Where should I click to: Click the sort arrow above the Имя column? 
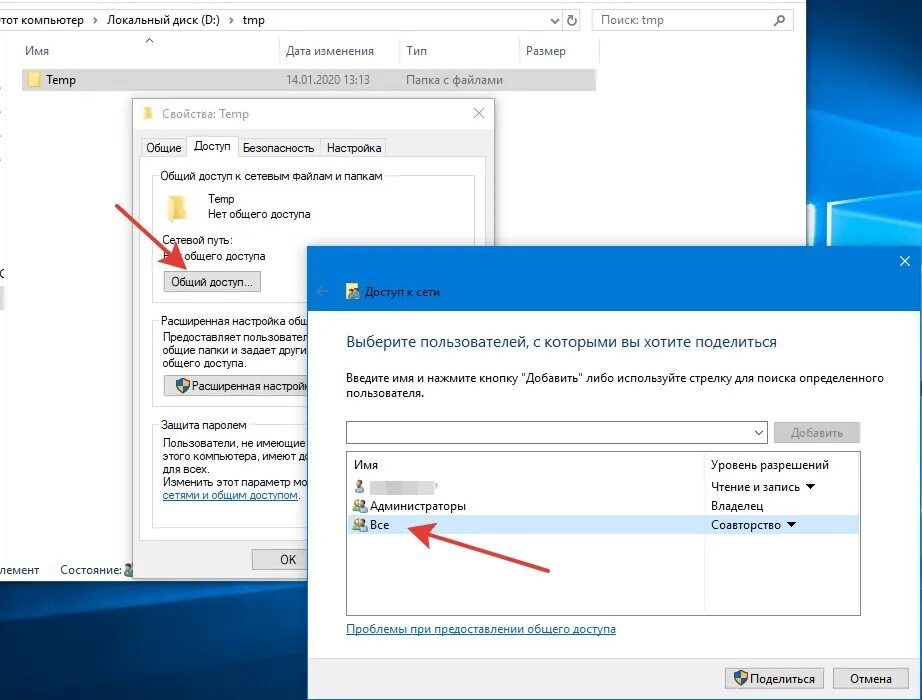click(x=149, y=41)
